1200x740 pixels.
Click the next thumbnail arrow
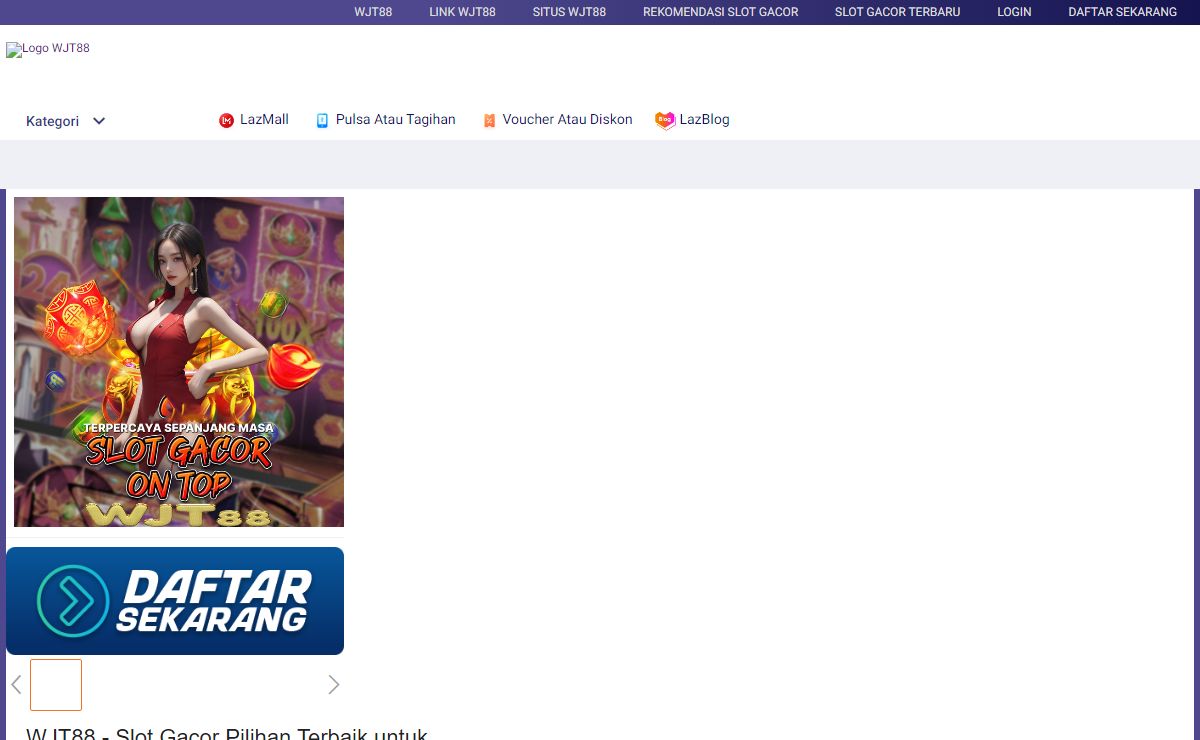tap(334, 685)
